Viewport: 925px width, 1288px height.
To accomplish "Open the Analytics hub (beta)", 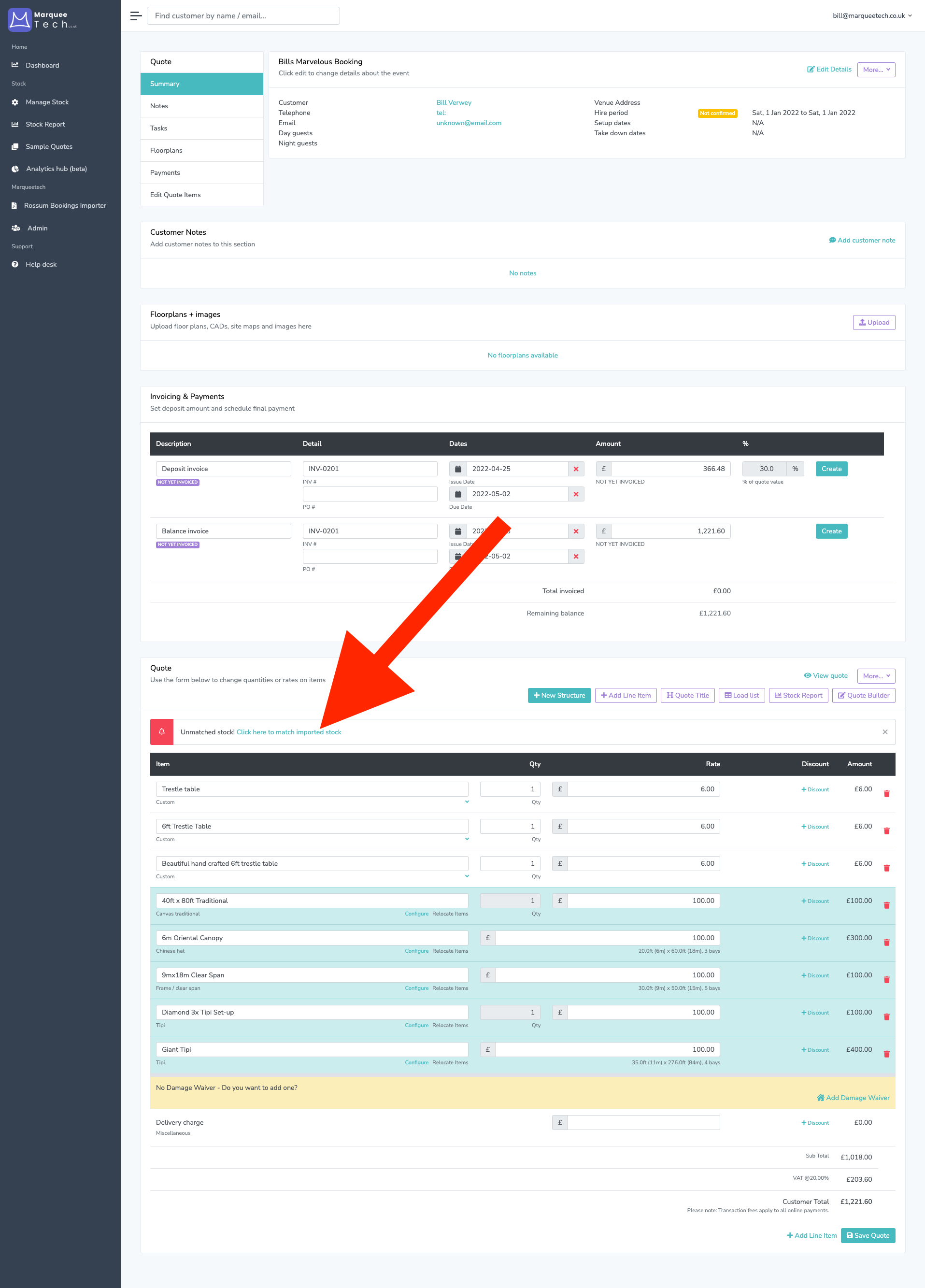I will tap(56, 168).
